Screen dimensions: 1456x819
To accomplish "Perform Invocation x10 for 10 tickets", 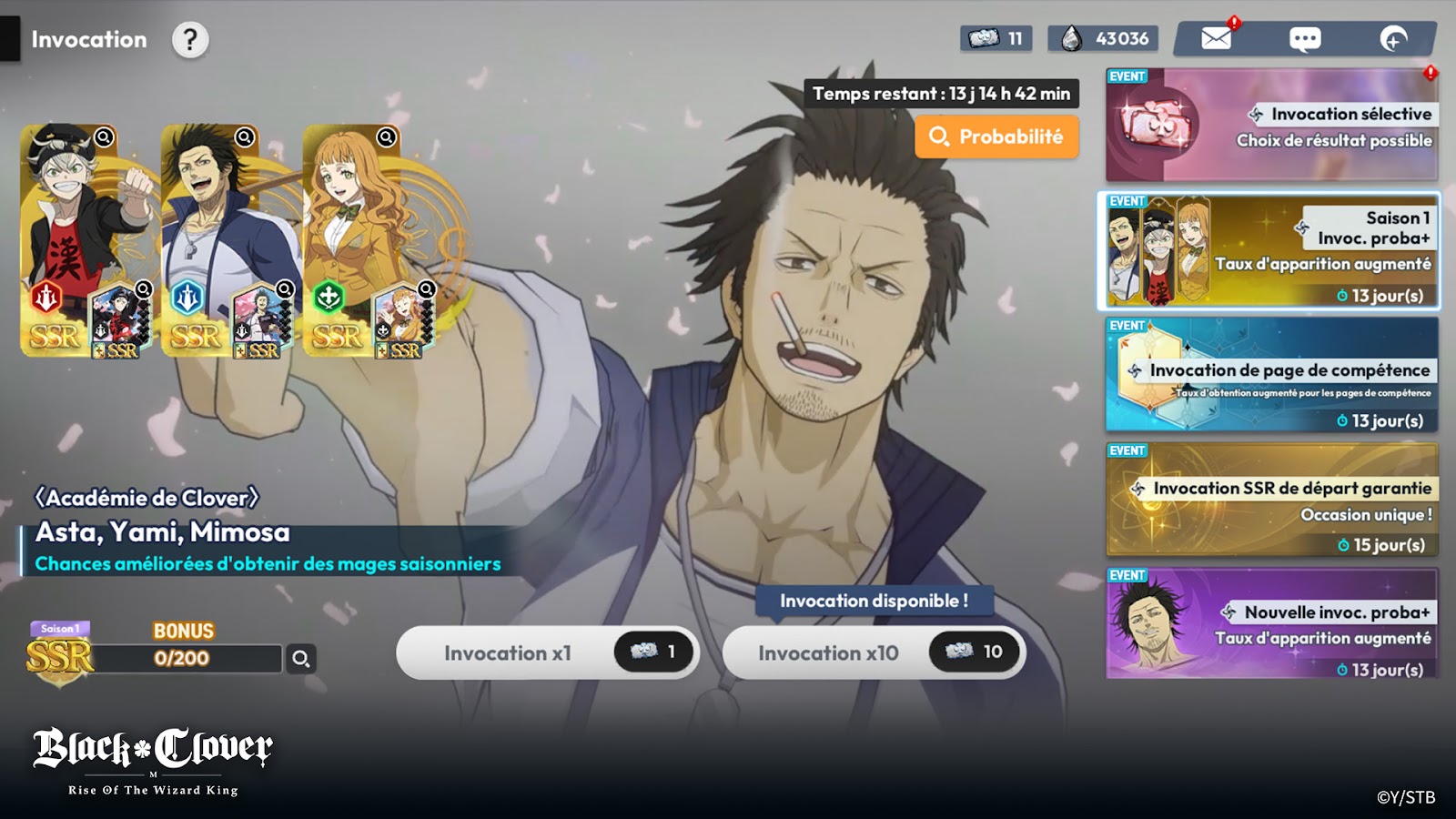I will [x=874, y=652].
